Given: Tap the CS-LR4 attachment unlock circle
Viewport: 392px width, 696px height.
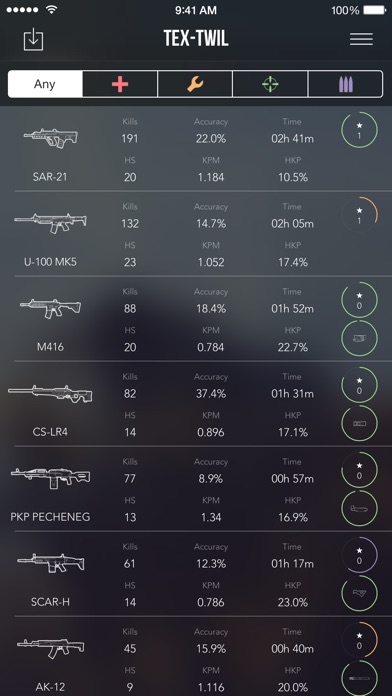Looking at the screenshot, I should point(359,423).
